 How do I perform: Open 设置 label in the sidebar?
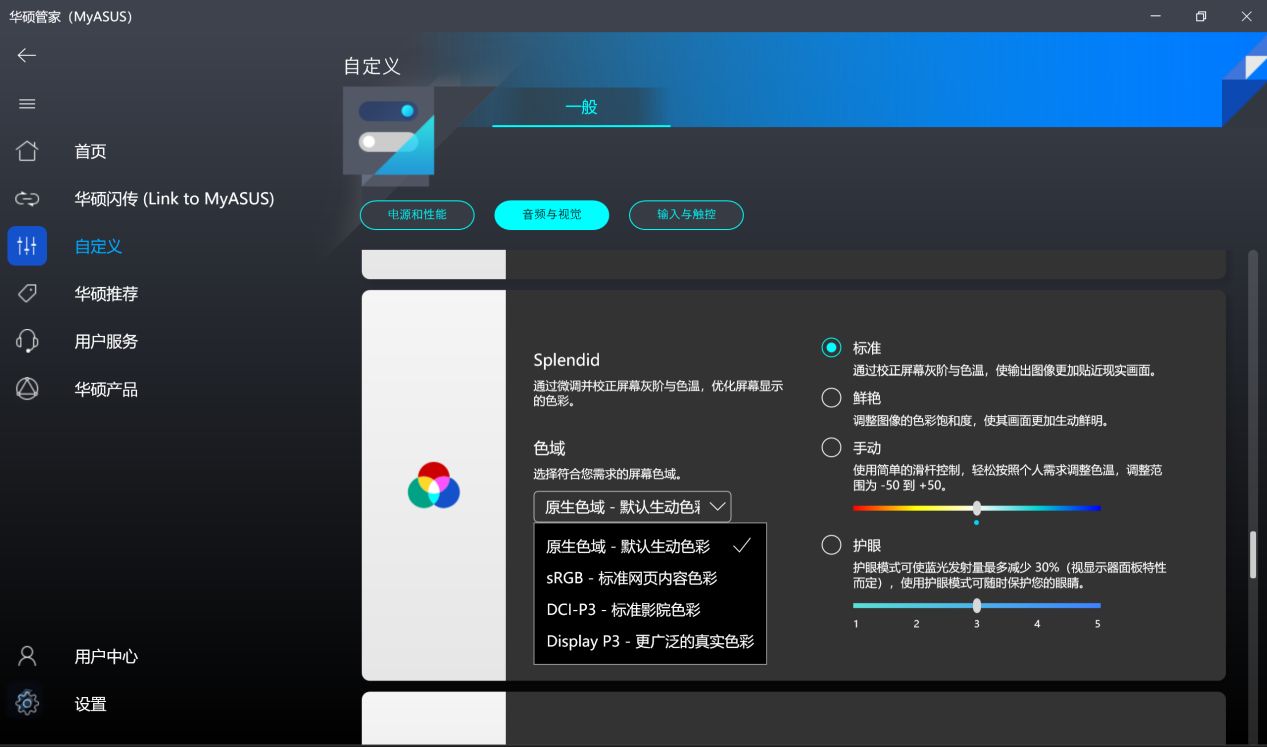click(x=90, y=704)
